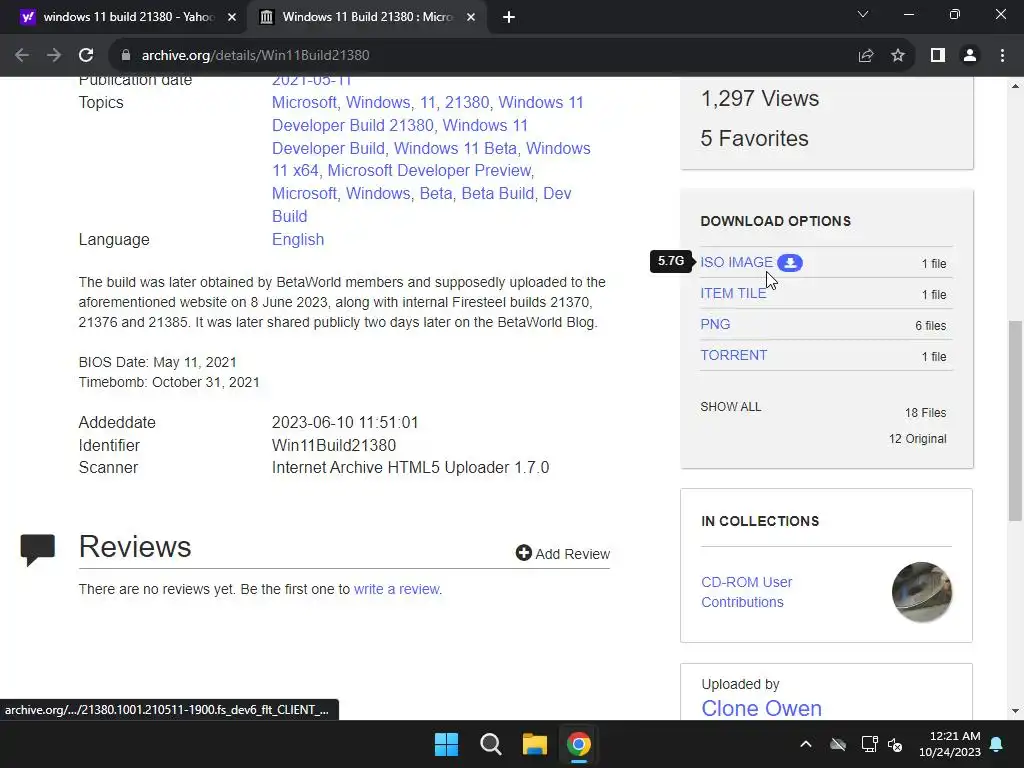
Task: Open the publication date 2021-05-11 link
Action: [312, 80]
